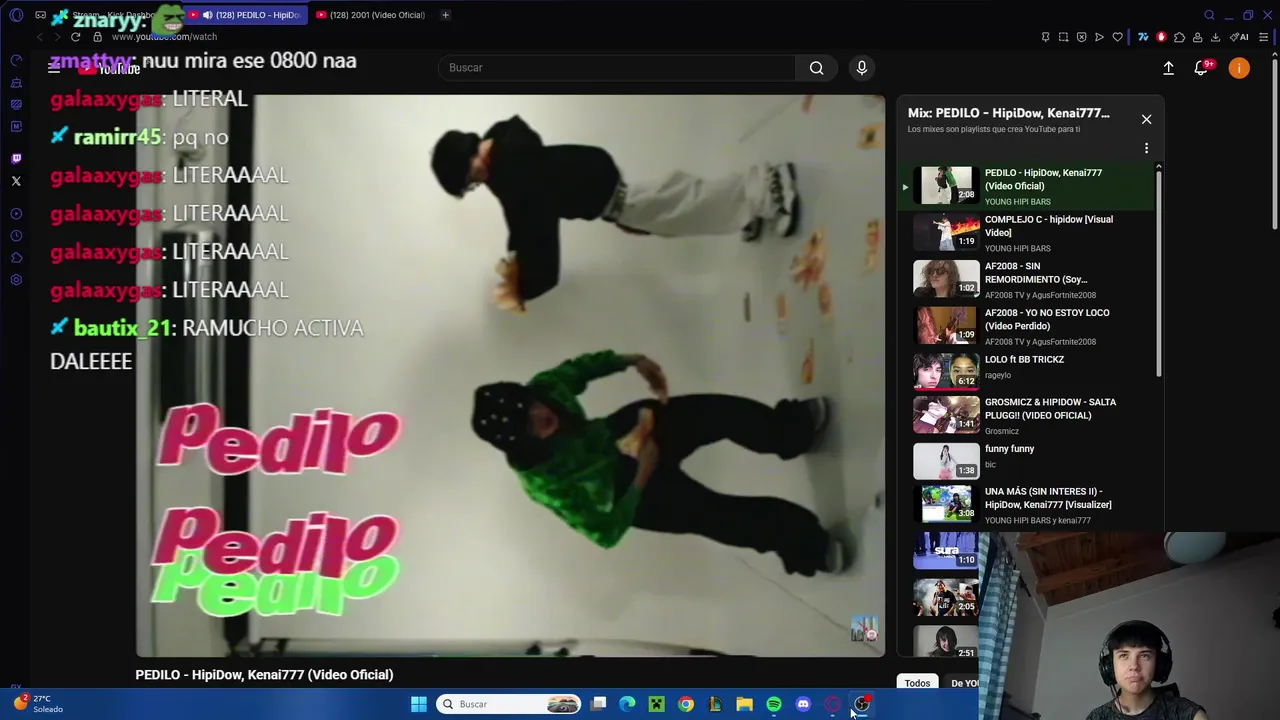Open YouTube account avatar menu
The width and height of the screenshot is (1280, 720).
click(x=1239, y=68)
